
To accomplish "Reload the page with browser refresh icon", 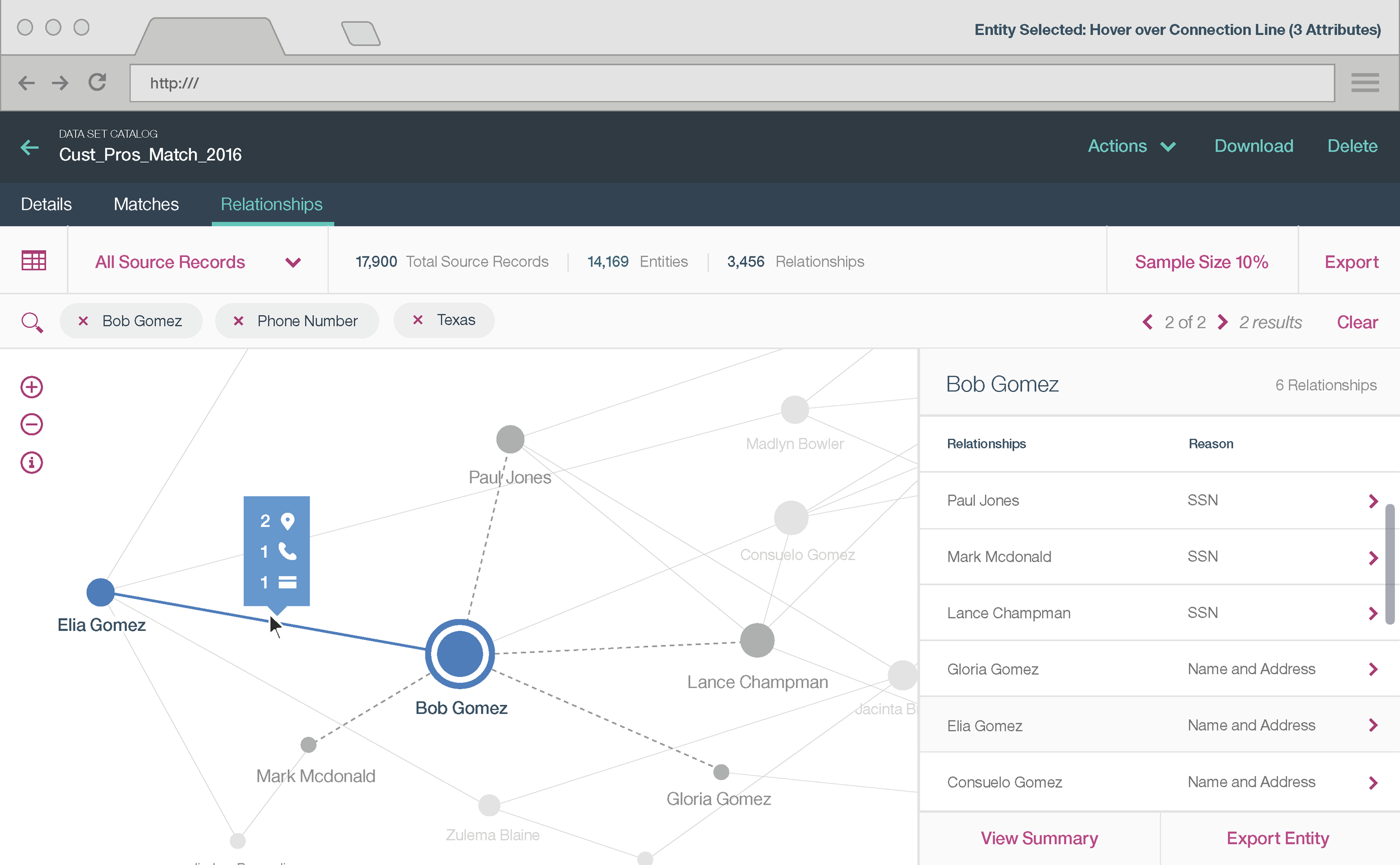I will tap(97, 82).
